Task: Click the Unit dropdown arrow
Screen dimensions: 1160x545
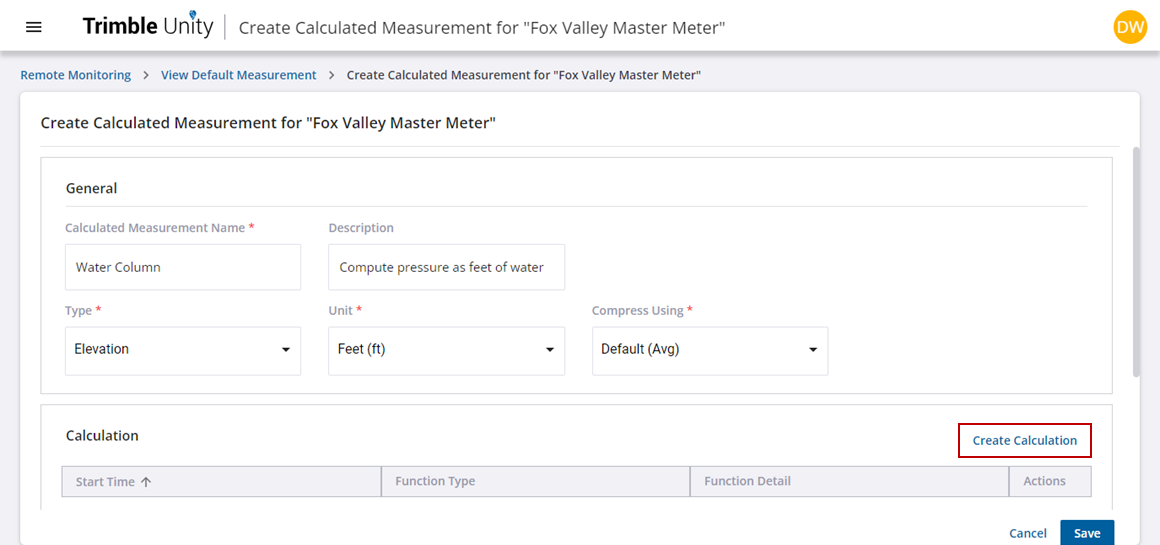Action: (550, 350)
